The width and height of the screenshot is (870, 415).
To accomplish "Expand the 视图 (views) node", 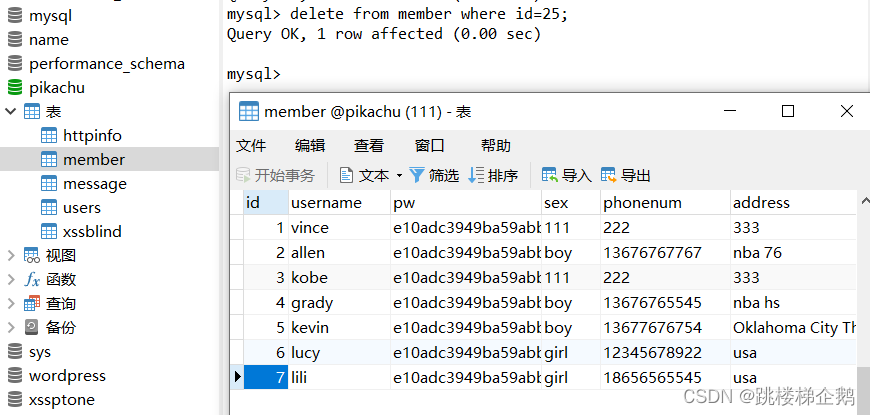I will click(x=11, y=255).
